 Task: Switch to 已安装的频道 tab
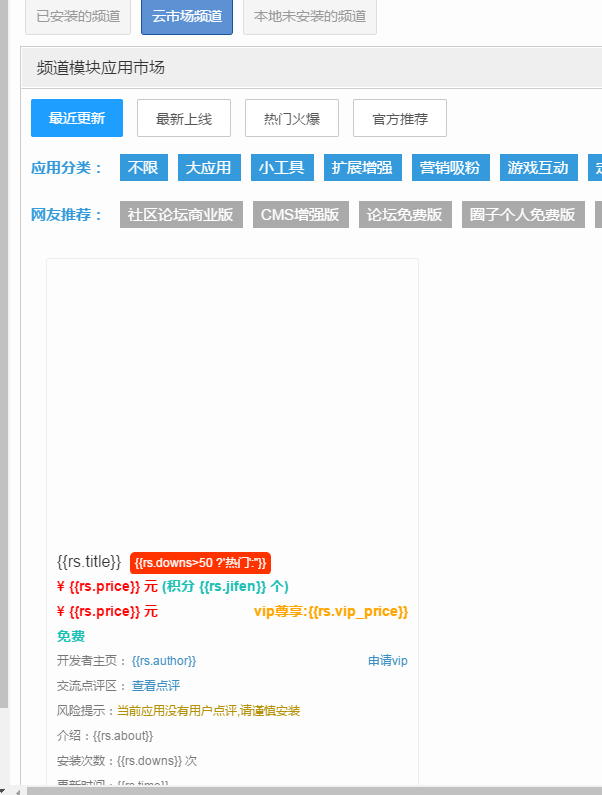78,16
